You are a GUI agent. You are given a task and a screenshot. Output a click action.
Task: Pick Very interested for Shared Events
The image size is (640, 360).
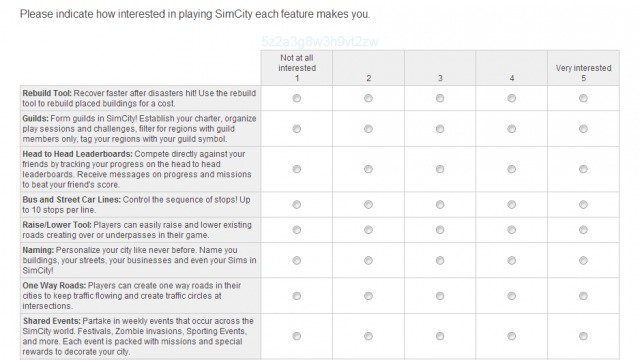tap(583, 336)
